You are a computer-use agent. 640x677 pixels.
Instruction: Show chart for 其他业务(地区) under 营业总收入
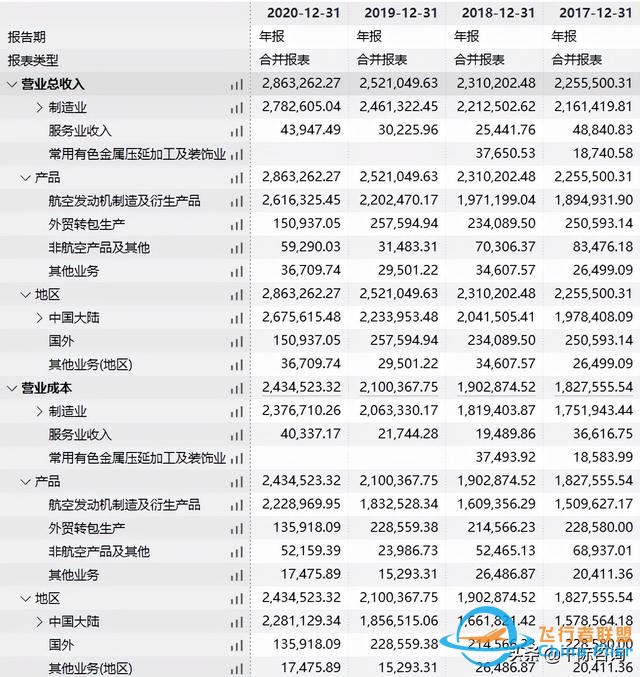pos(237,365)
